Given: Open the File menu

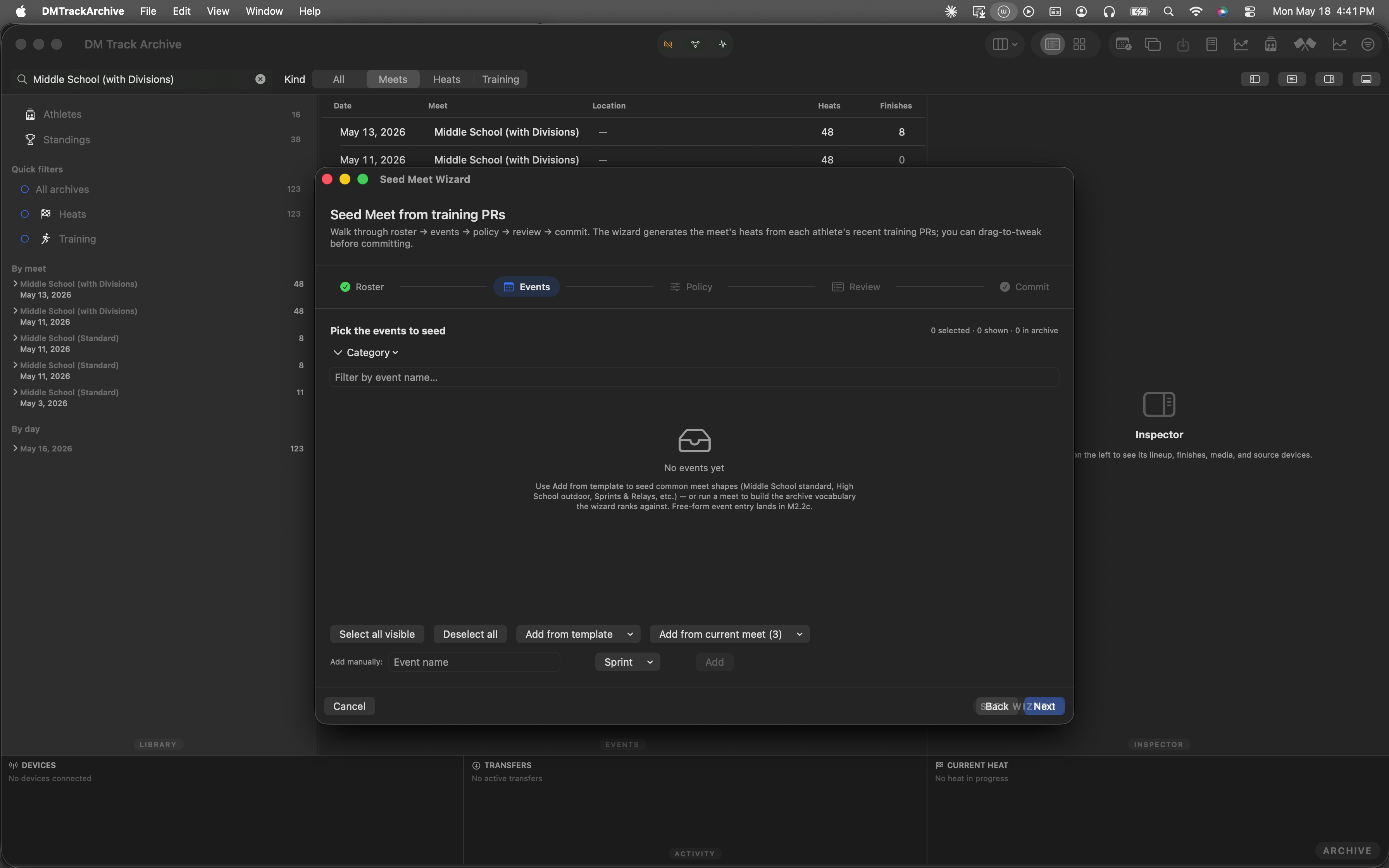Looking at the screenshot, I should (148, 11).
